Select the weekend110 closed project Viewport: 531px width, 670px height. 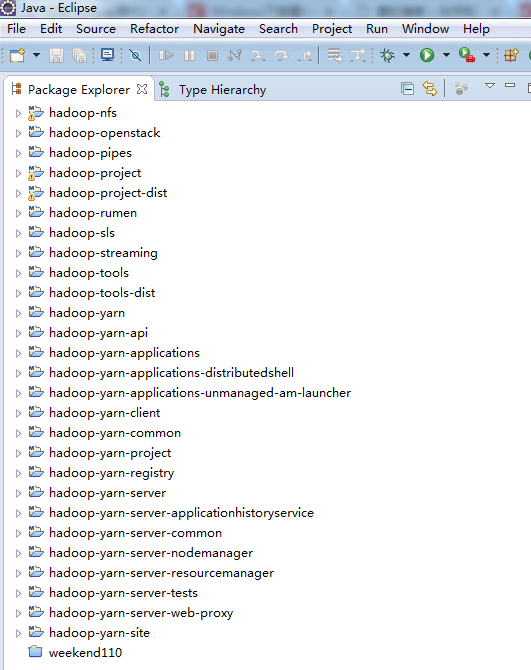click(85, 653)
